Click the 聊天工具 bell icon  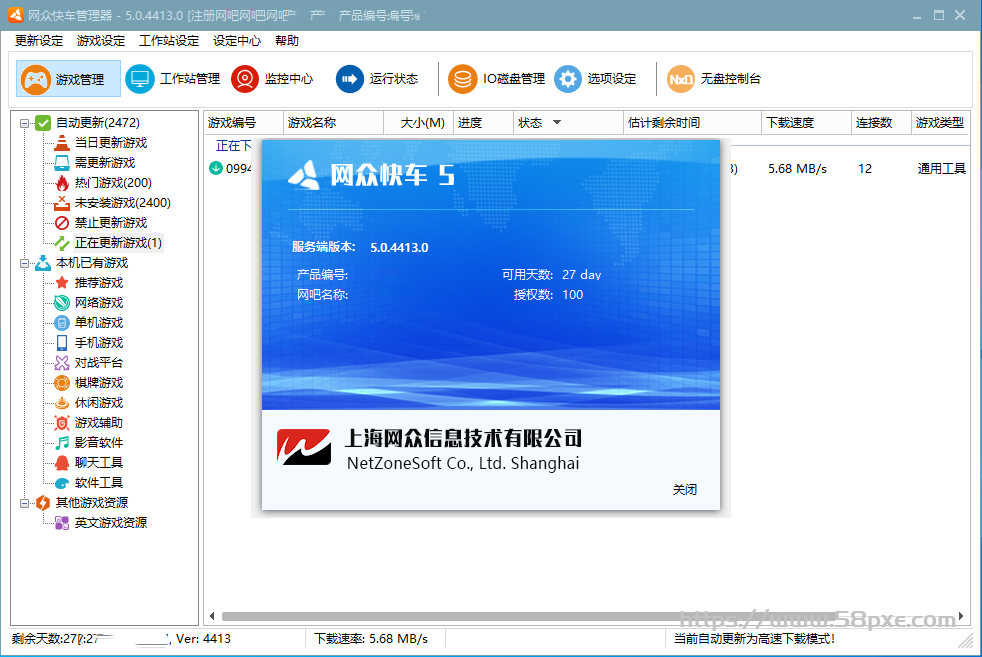[61, 463]
